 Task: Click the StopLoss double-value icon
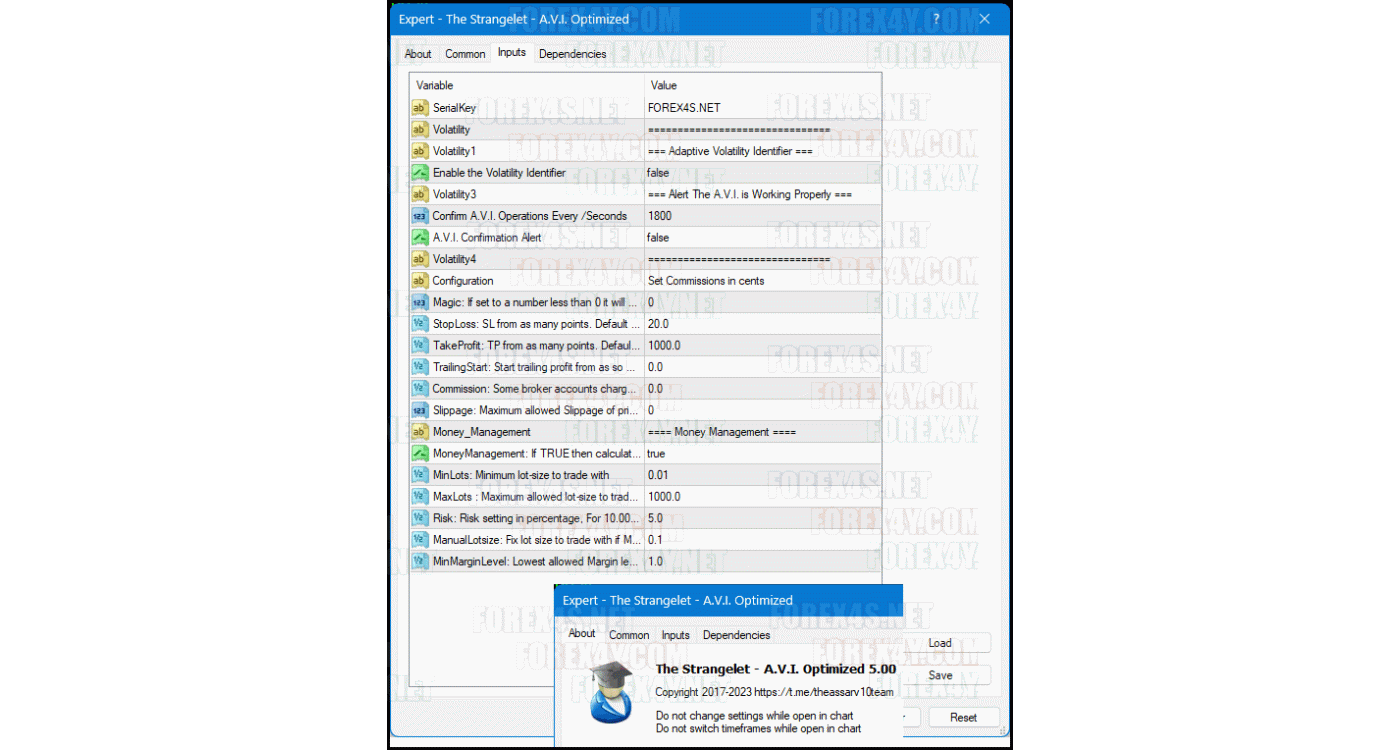point(420,324)
